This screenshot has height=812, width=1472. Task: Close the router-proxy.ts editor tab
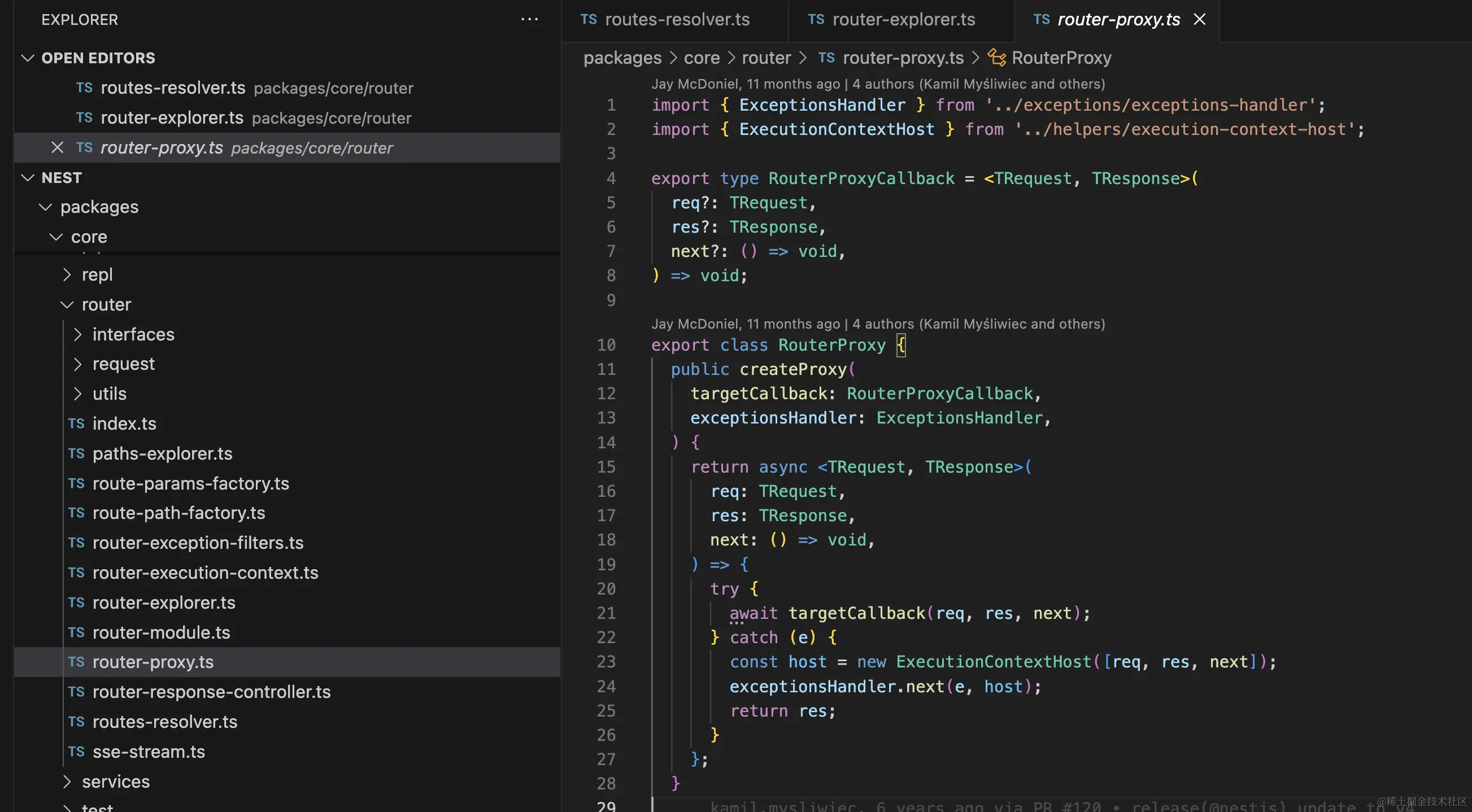click(x=1199, y=19)
